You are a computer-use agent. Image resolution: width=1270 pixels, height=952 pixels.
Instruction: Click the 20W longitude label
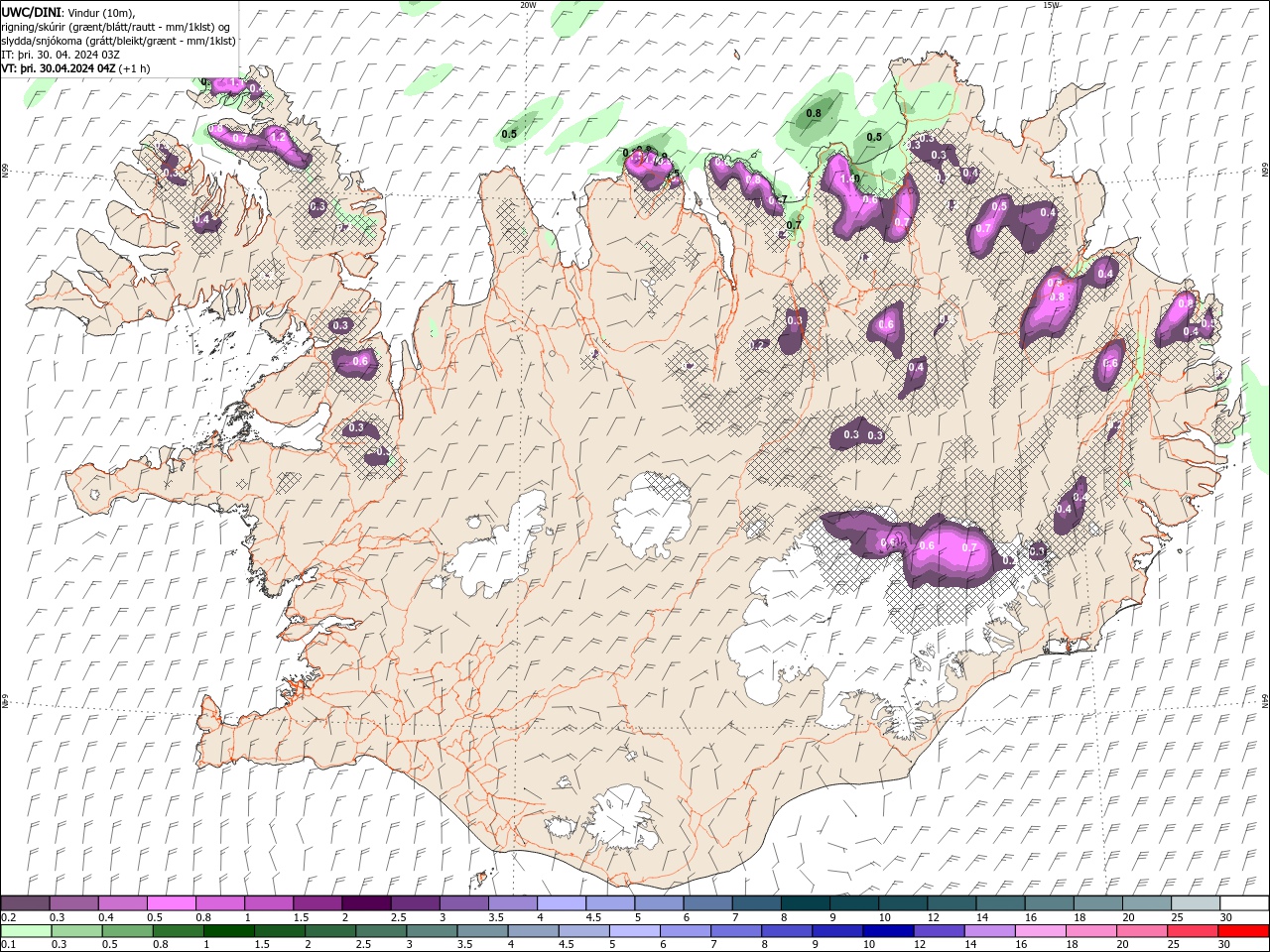(x=528, y=5)
